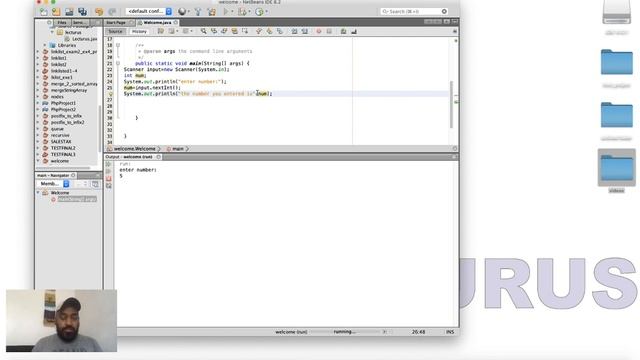
Task: Select the queue project
Action: [x=57, y=129]
